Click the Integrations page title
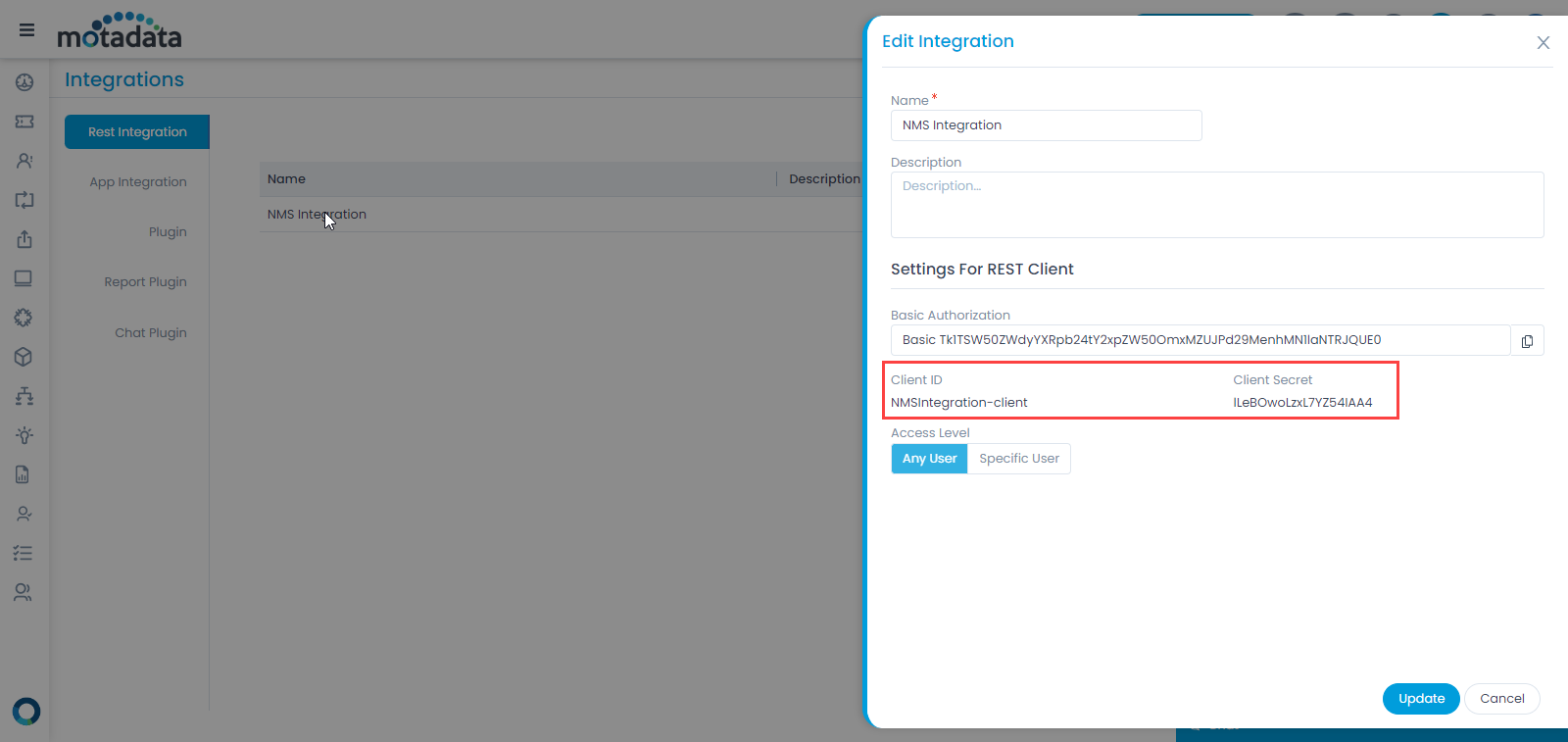 [x=124, y=80]
